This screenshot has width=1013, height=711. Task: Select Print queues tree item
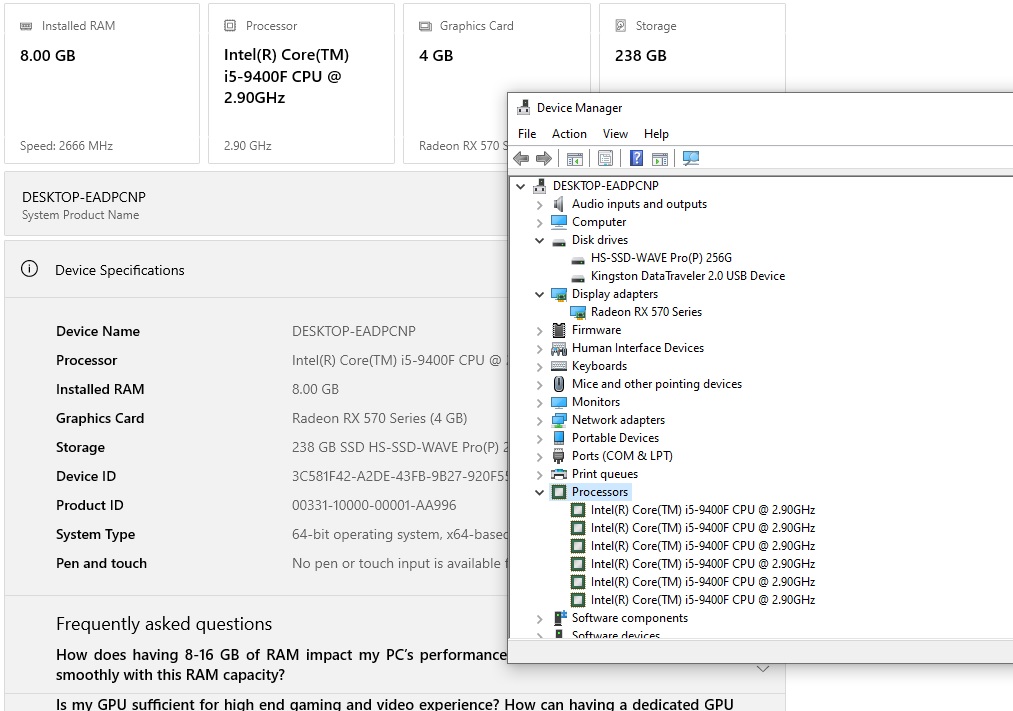605,474
